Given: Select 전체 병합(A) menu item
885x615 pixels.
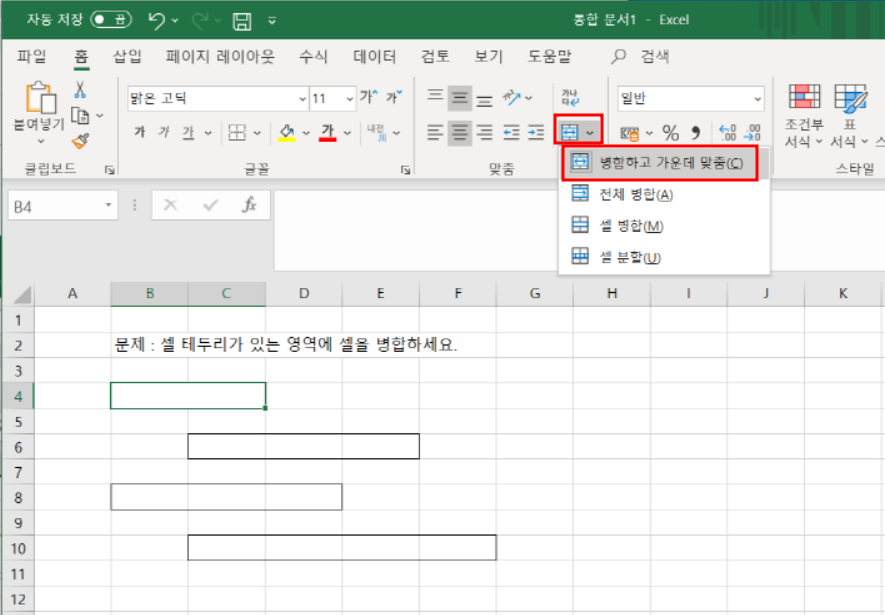Looking at the screenshot, I should tap(664, 194).
